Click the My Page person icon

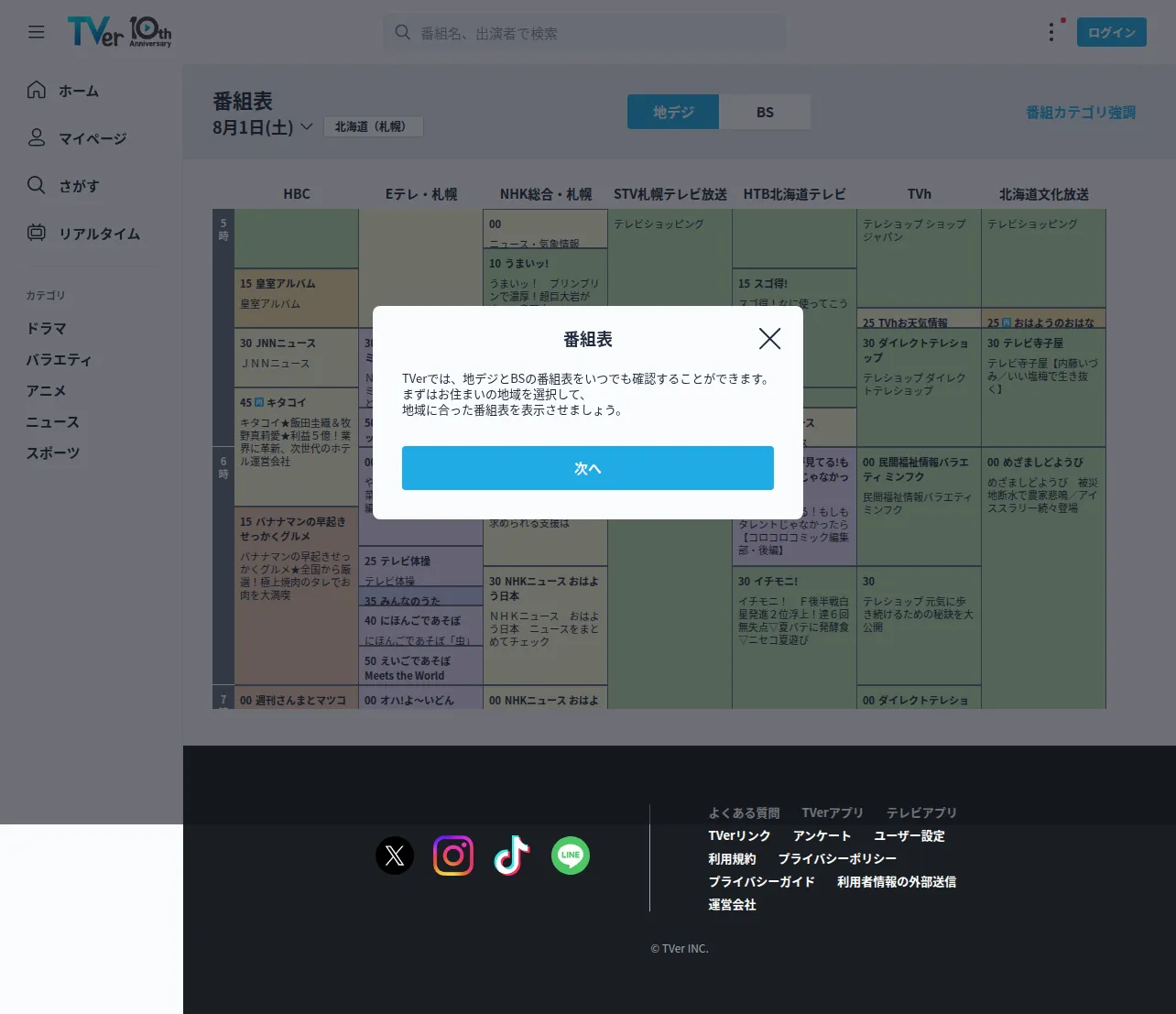click(x=36, y=137)
